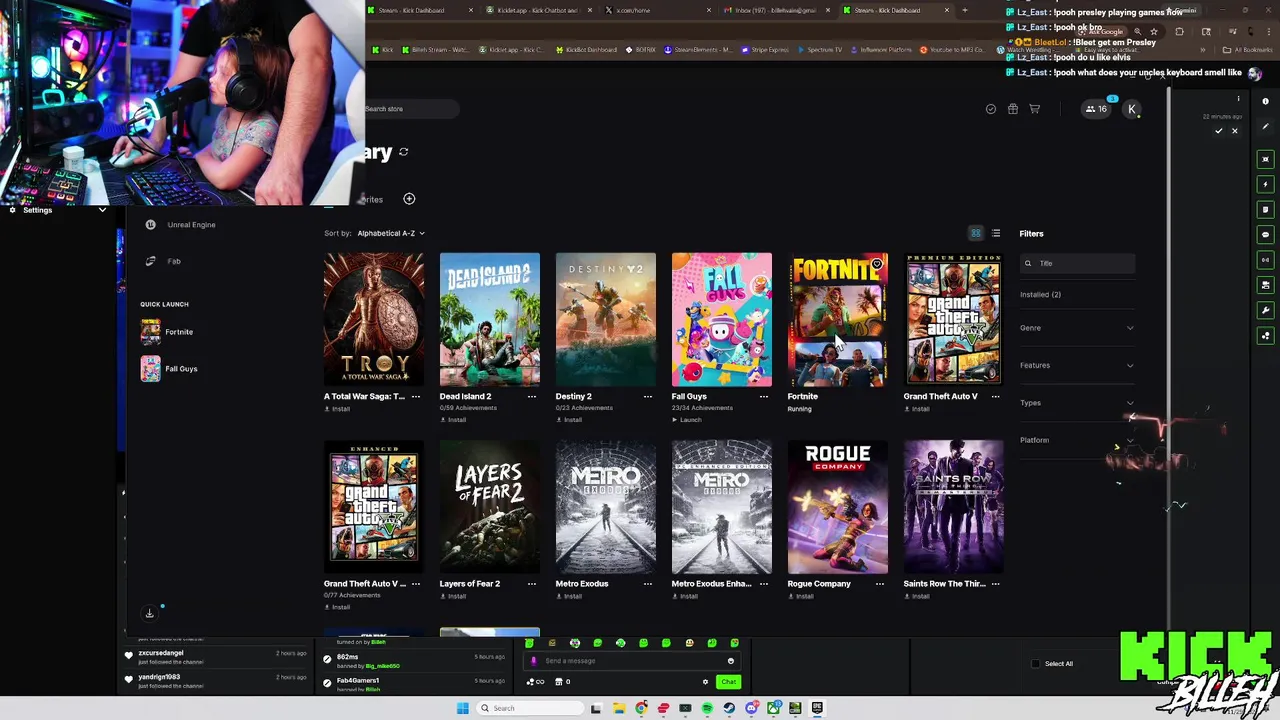This screenshot has width=1280, height=720.
Task: Click the Fab sidebar icon
Action: coord(150,261)
